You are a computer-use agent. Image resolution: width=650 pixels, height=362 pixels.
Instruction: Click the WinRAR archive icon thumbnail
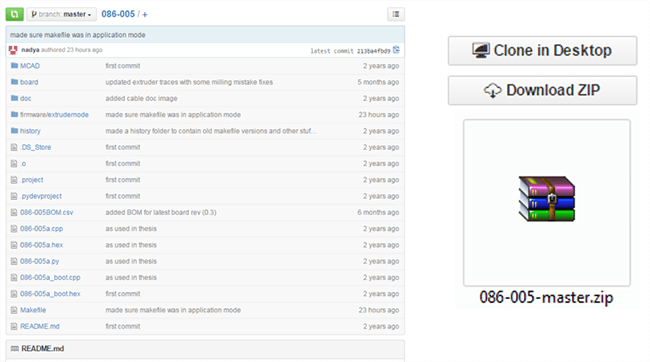pyautogui.click(x=547, y=199)
